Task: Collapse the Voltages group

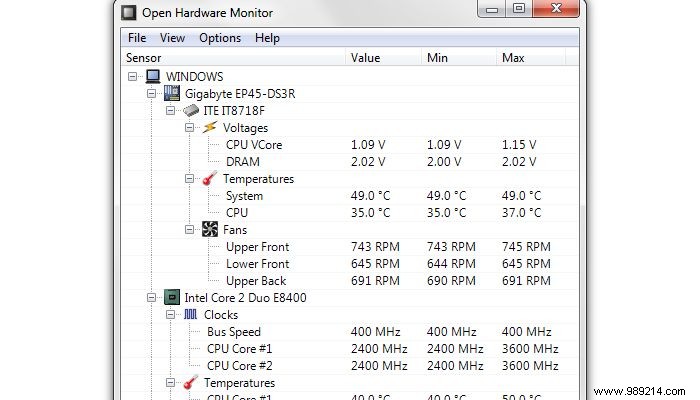Action: (x=189, y=127)
